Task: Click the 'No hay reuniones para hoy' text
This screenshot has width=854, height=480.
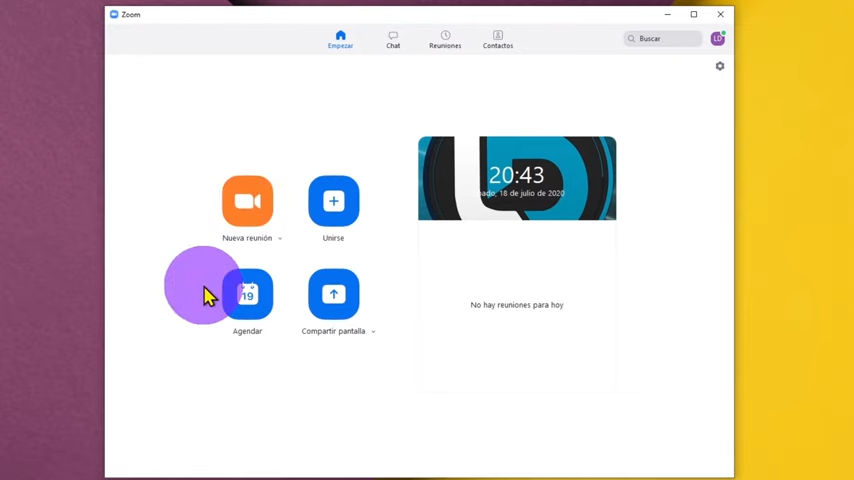Action: (x=517, y=305)
